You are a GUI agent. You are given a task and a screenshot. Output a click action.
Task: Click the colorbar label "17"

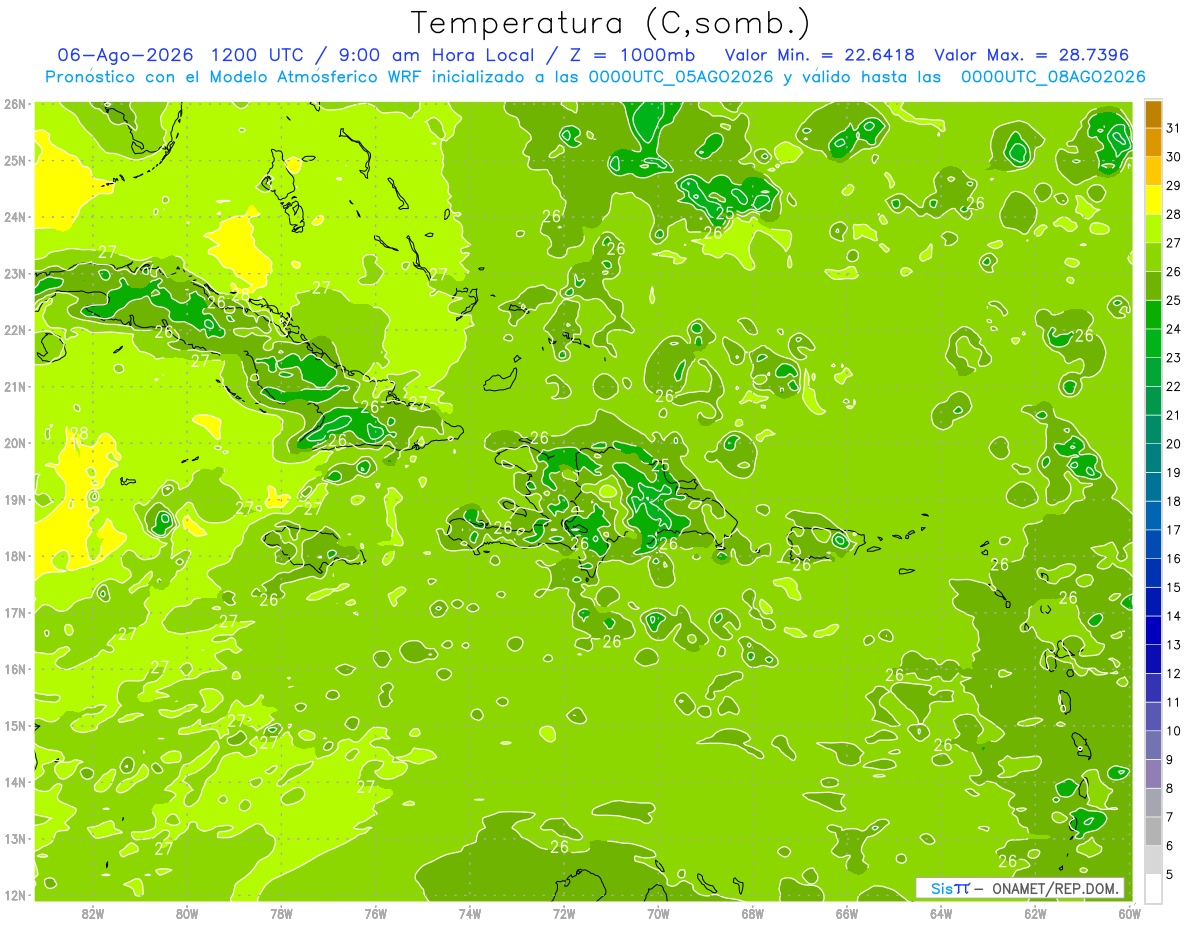tap(1174, 530)
